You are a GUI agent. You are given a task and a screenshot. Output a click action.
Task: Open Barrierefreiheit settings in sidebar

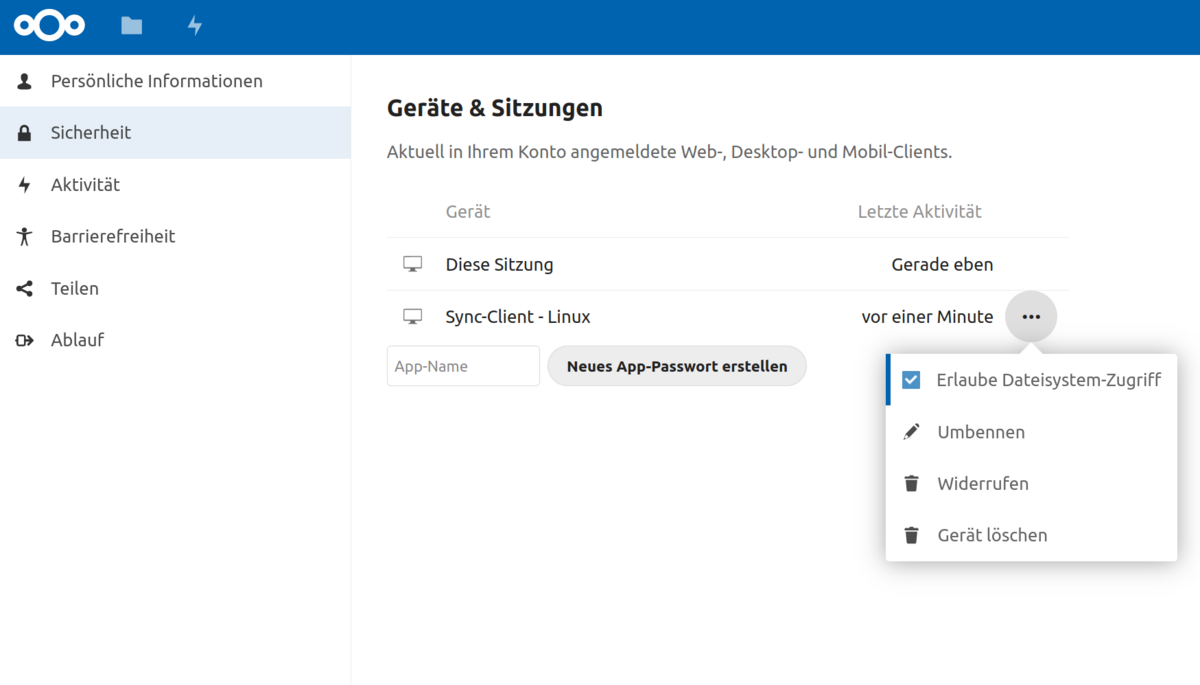(113, 237)
